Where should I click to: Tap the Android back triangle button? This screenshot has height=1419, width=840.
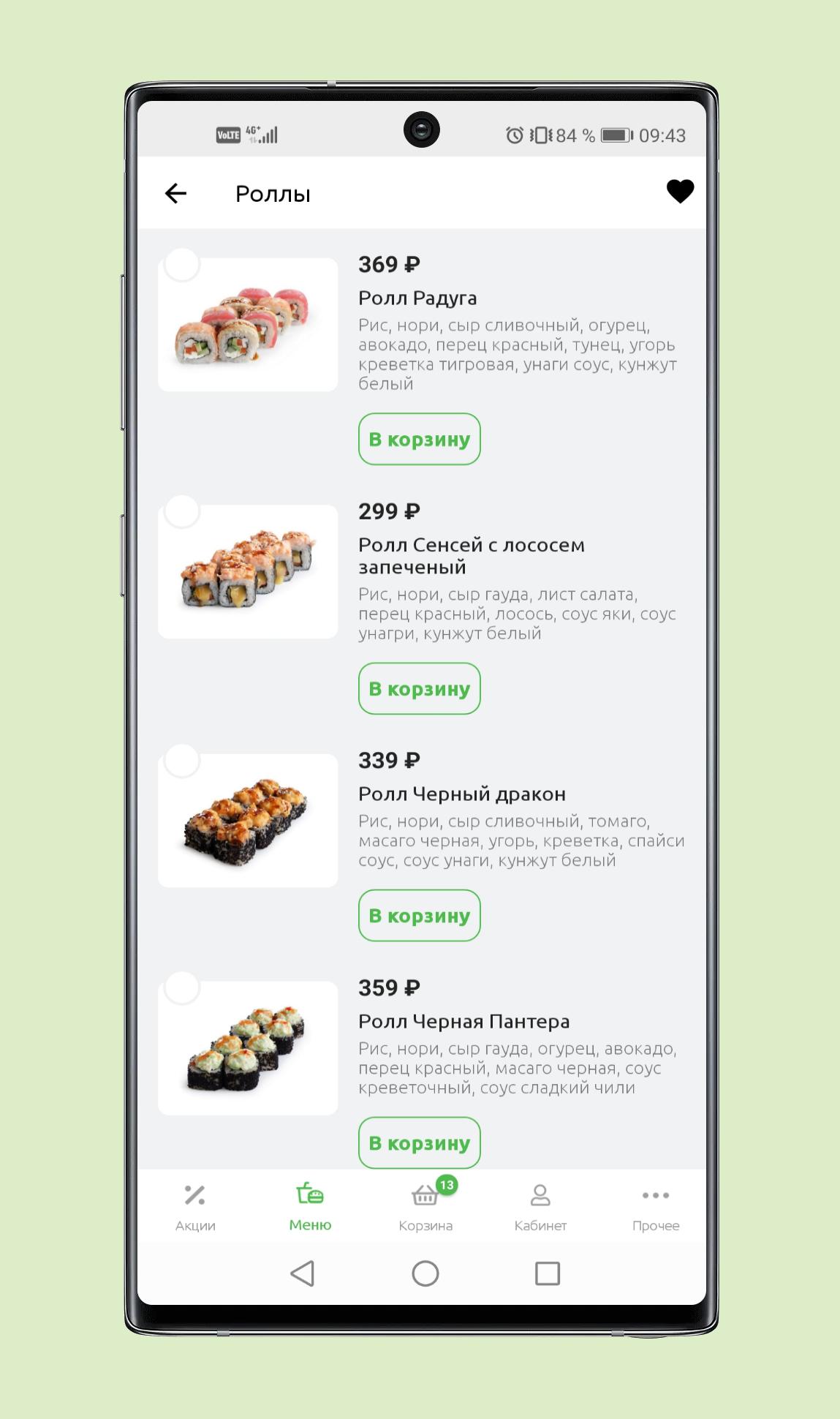(303, 1273)
